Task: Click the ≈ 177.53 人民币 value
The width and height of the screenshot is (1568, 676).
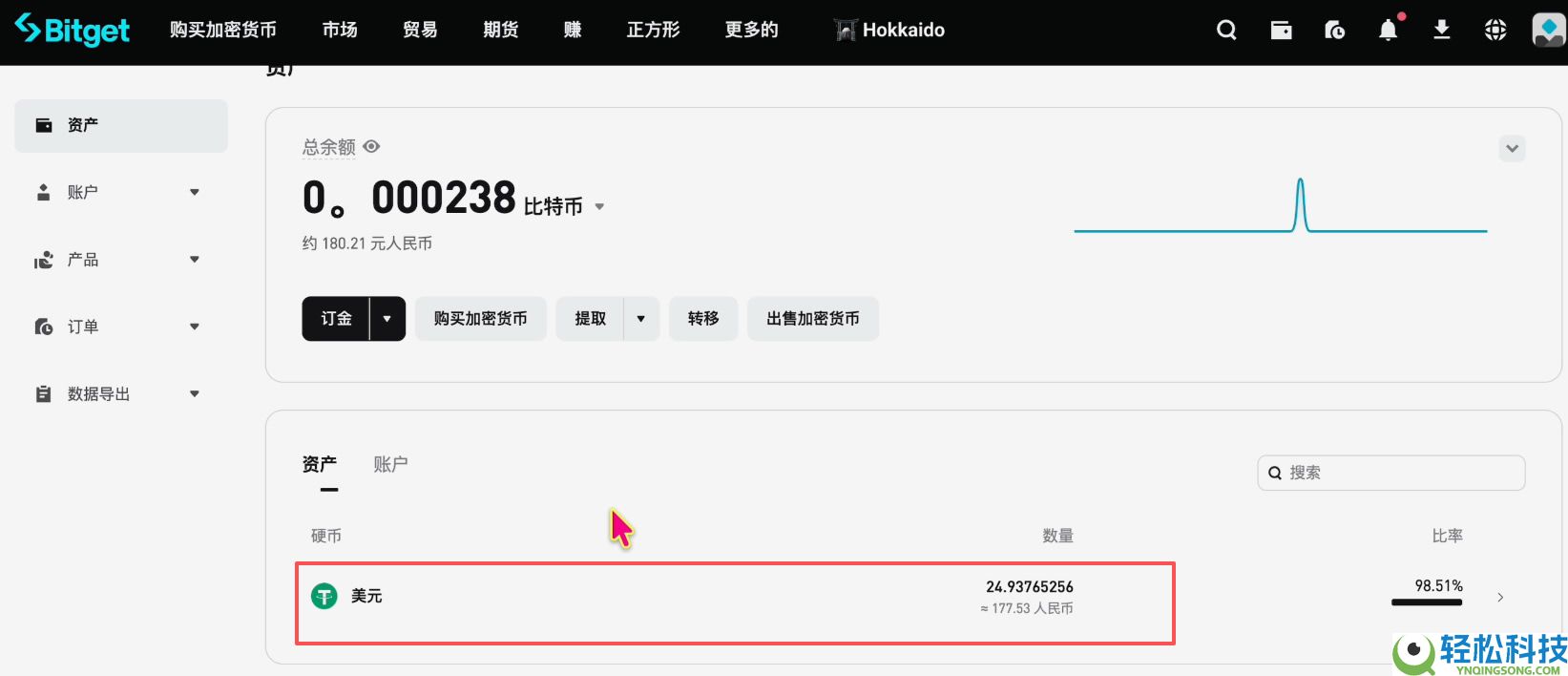Action: pos(1027,608)
